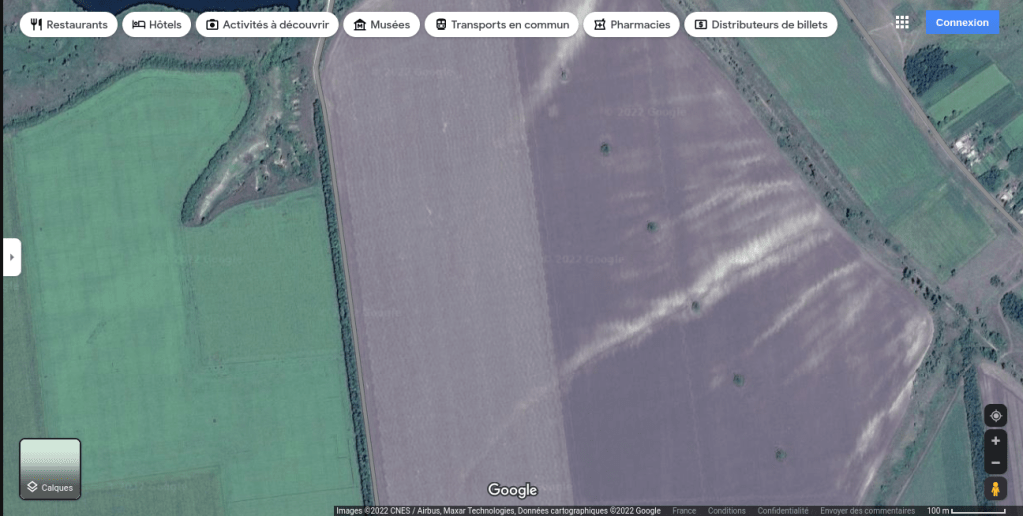Open the Confidentialité footer link

click(783, 511)
